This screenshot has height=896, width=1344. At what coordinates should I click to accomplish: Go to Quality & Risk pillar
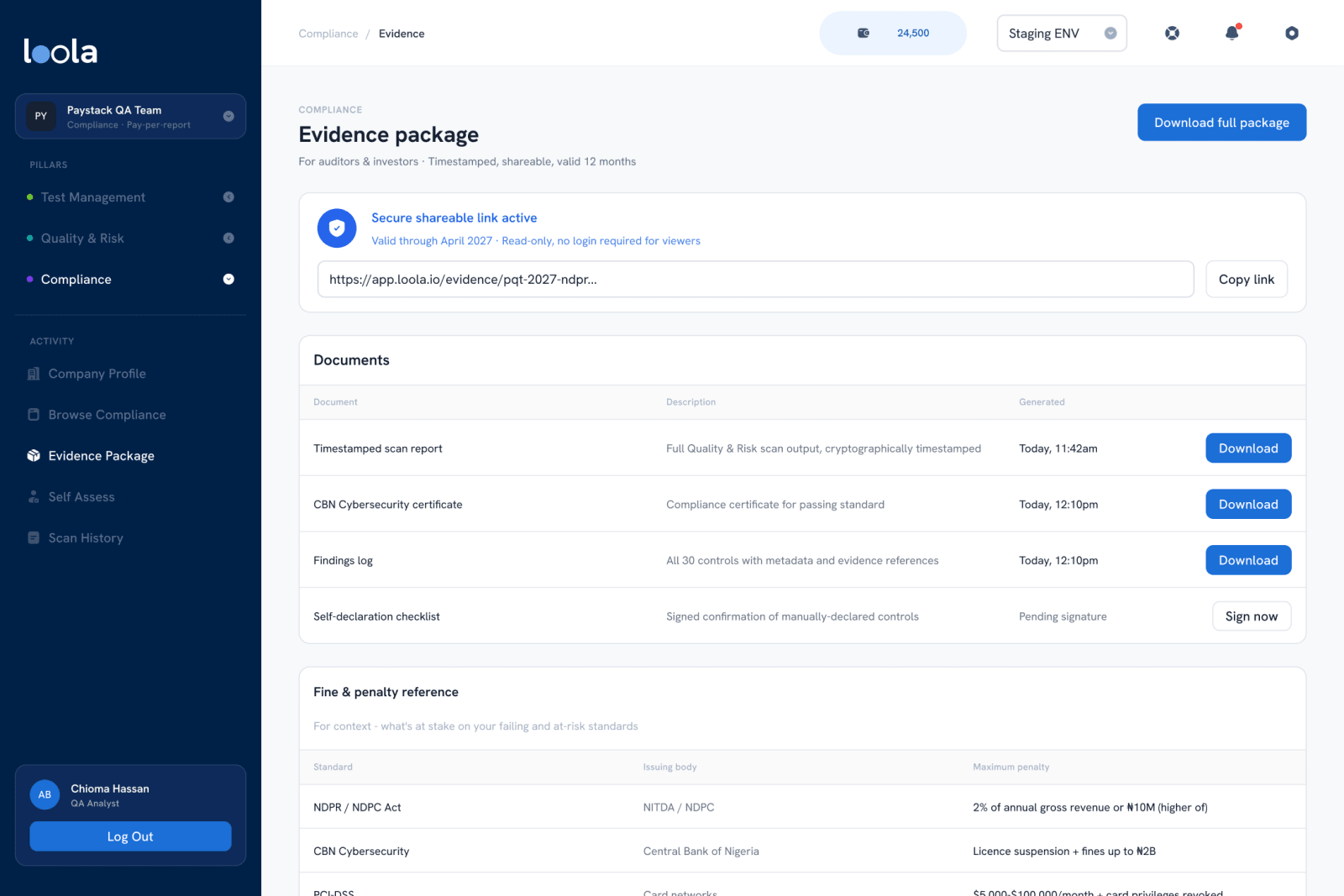tap(82, 238)
